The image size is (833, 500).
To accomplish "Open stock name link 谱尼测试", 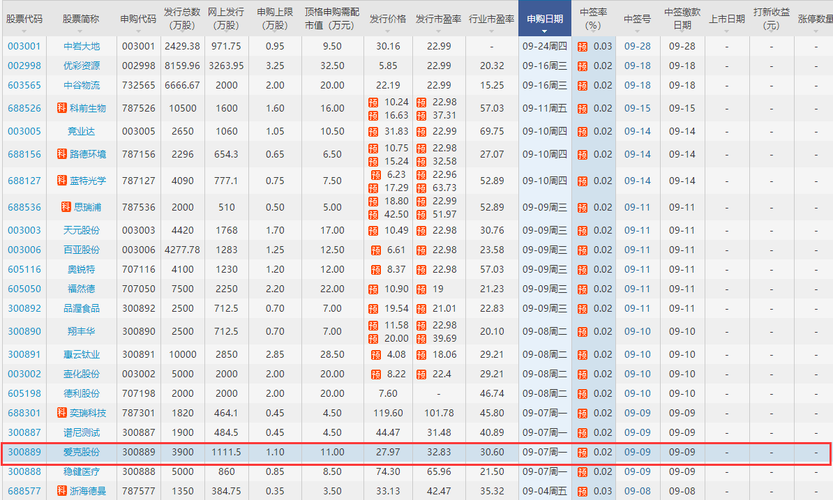I will 81,433.
